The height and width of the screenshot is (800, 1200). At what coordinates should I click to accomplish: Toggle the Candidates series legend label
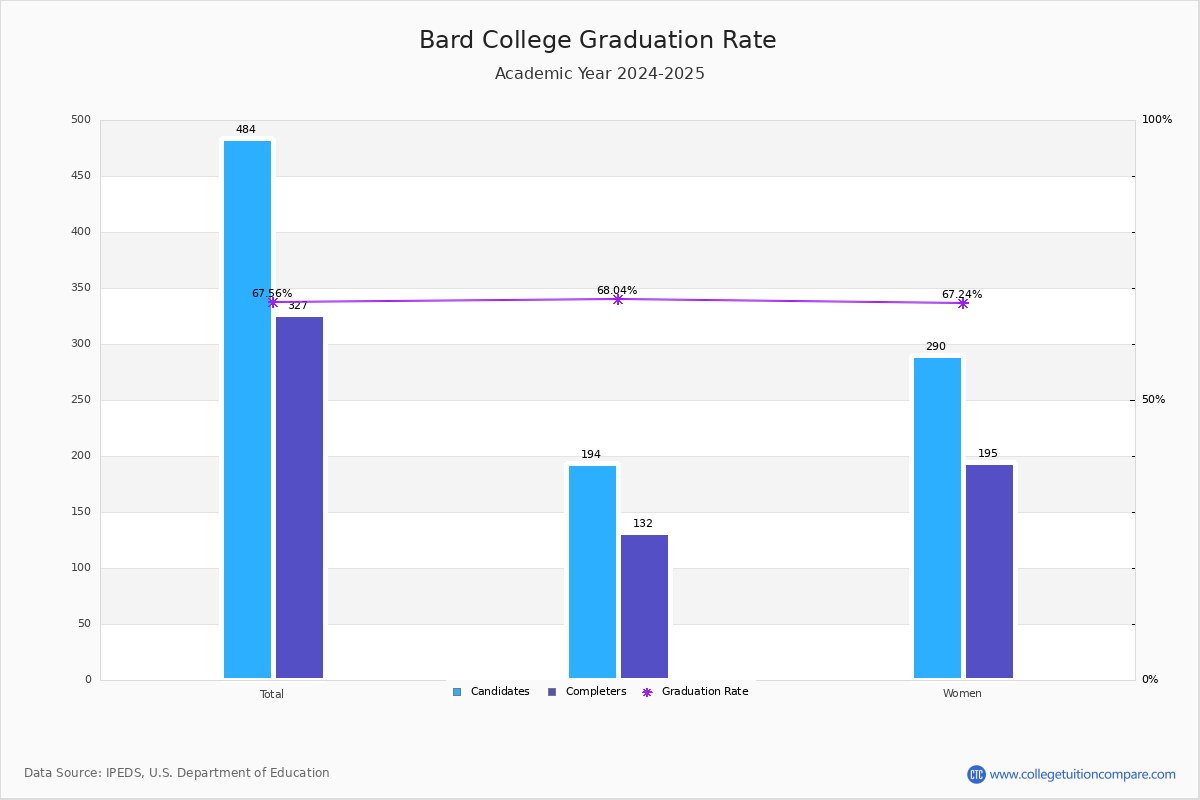point(500,692)
